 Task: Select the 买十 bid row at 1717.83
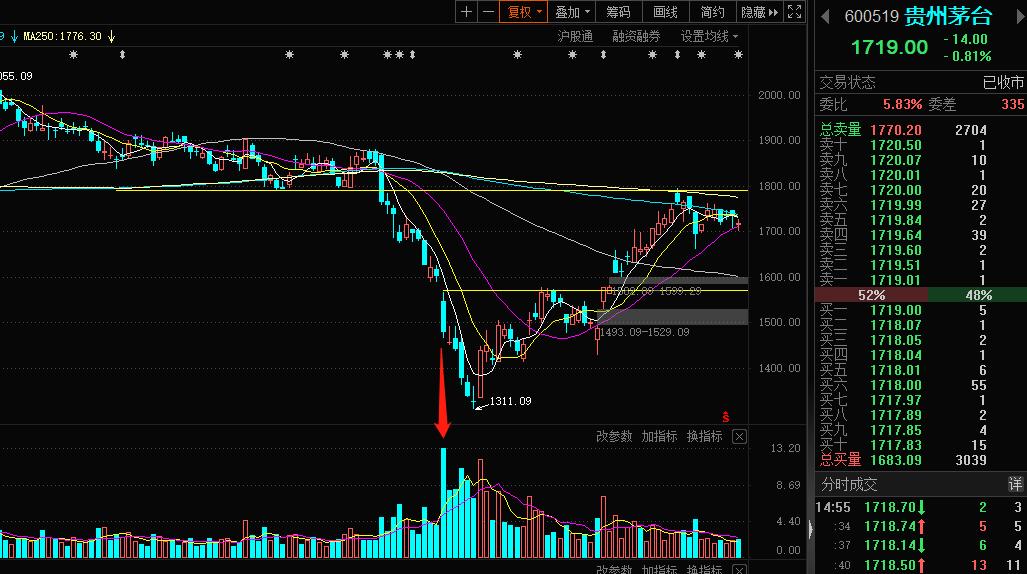921,445
